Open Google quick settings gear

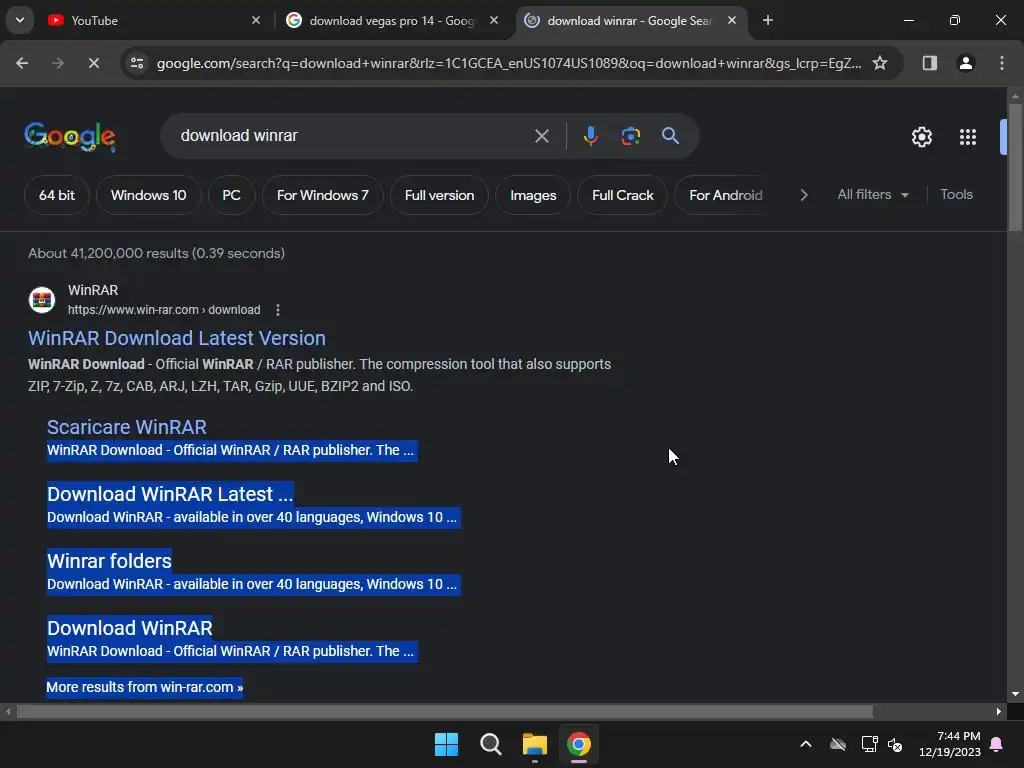coord(921,137)
